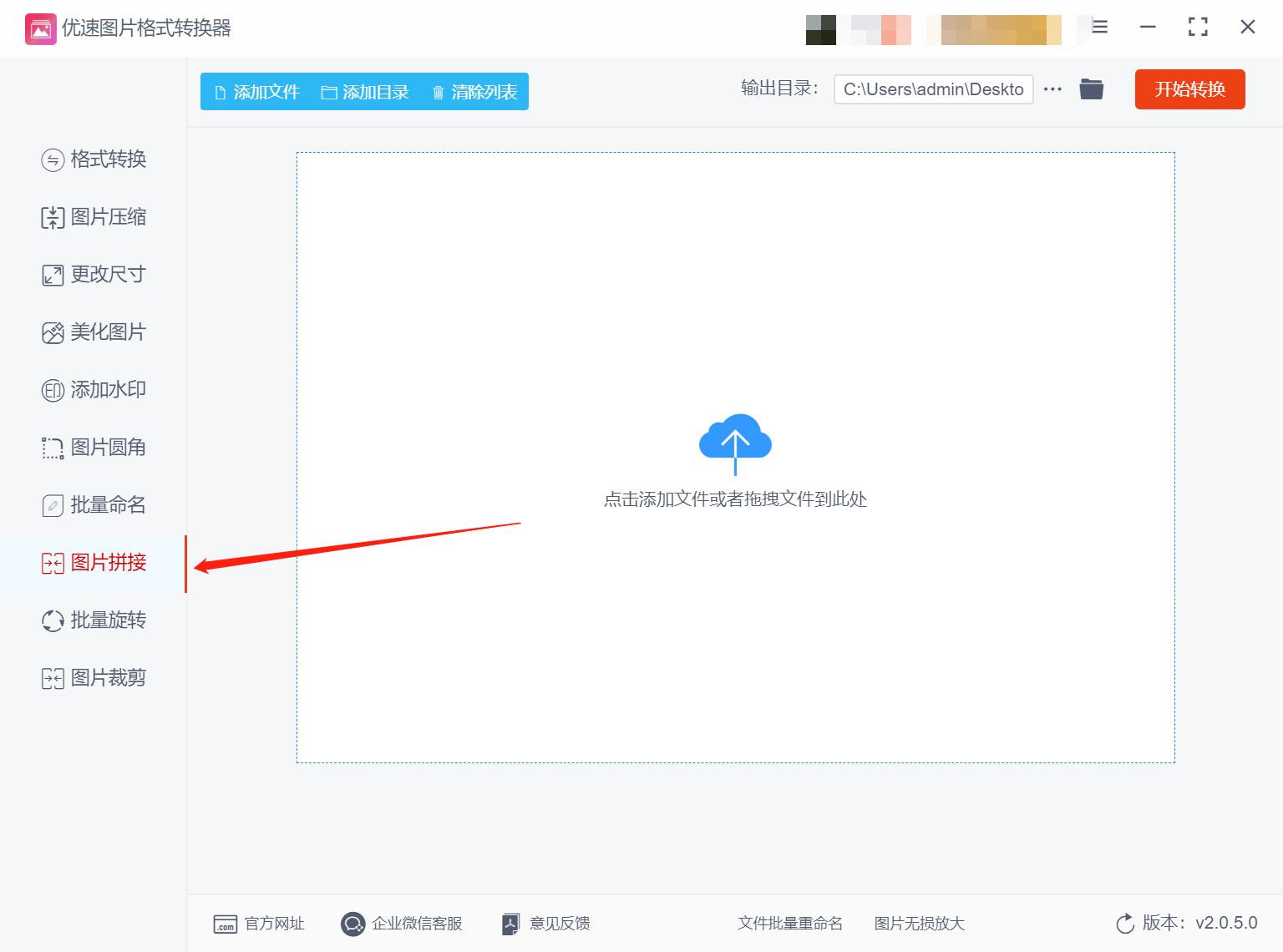Open the hamburger menu at top right
Viewport: 1283px width, 952px height.
(x=1099, y=28)
